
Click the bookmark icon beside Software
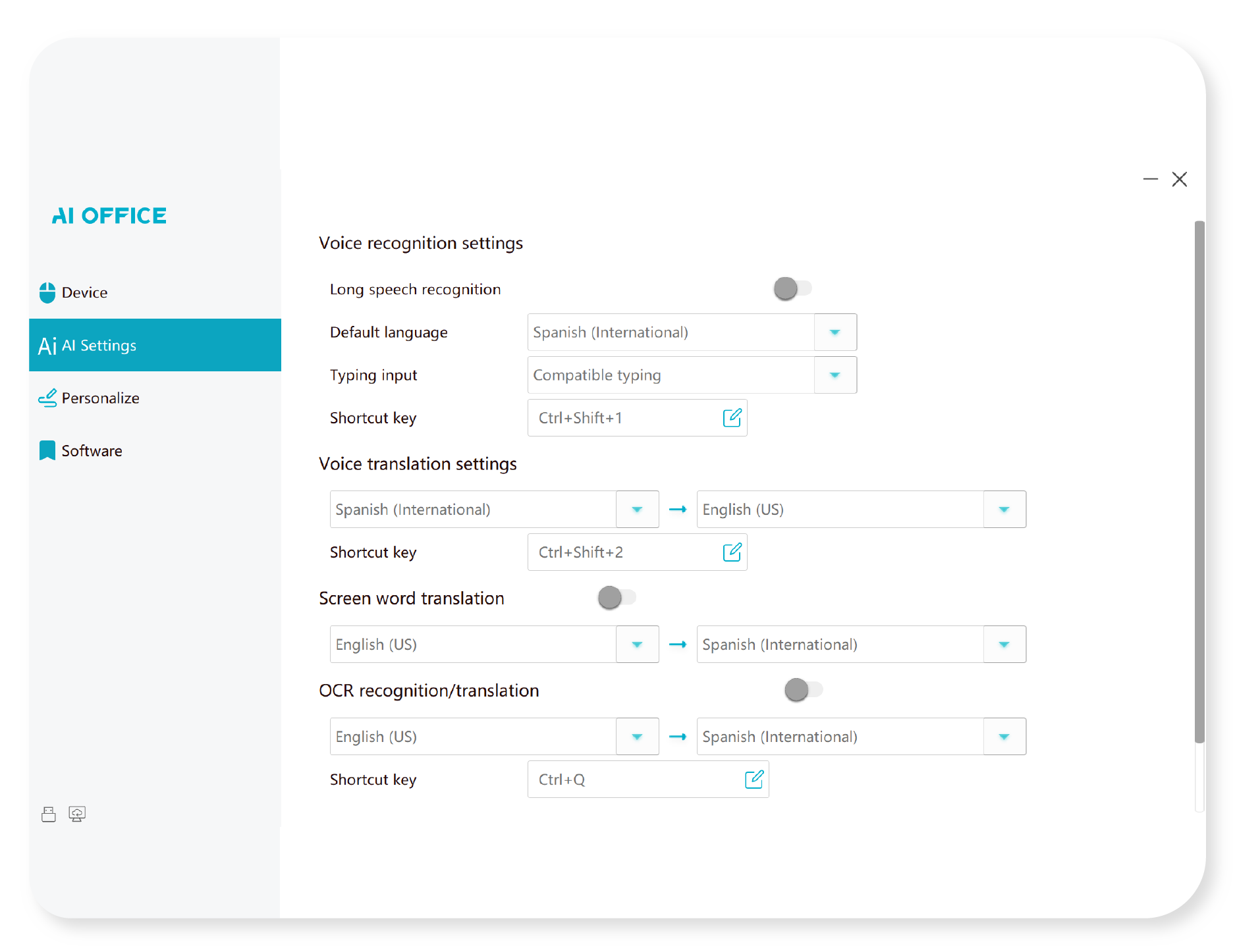pyautogui.click(x=47, y=451)
